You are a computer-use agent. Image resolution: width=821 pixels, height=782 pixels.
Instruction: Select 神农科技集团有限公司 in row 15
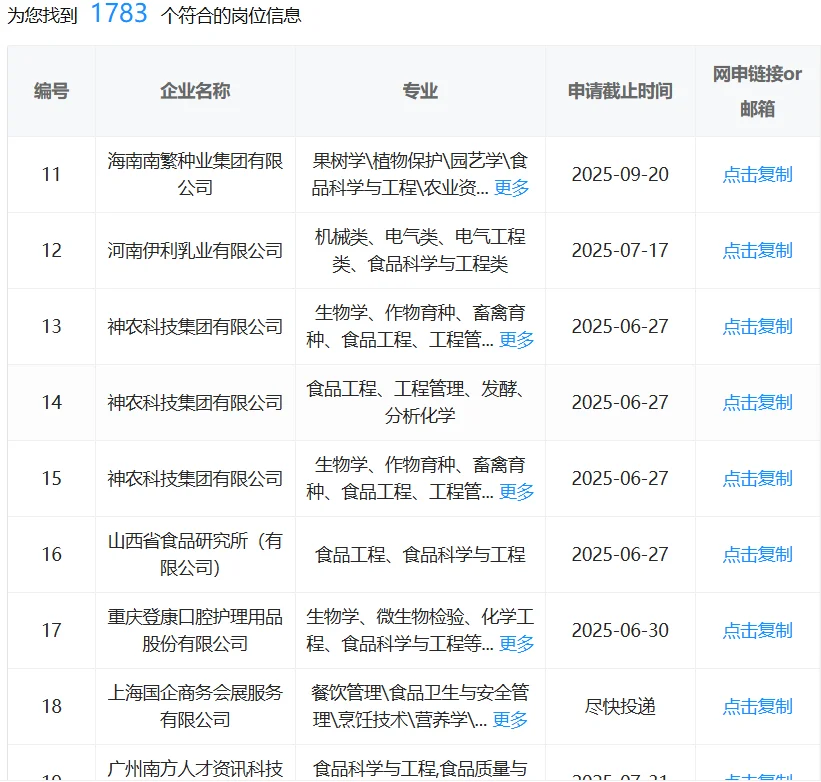(x=195, y=478)
